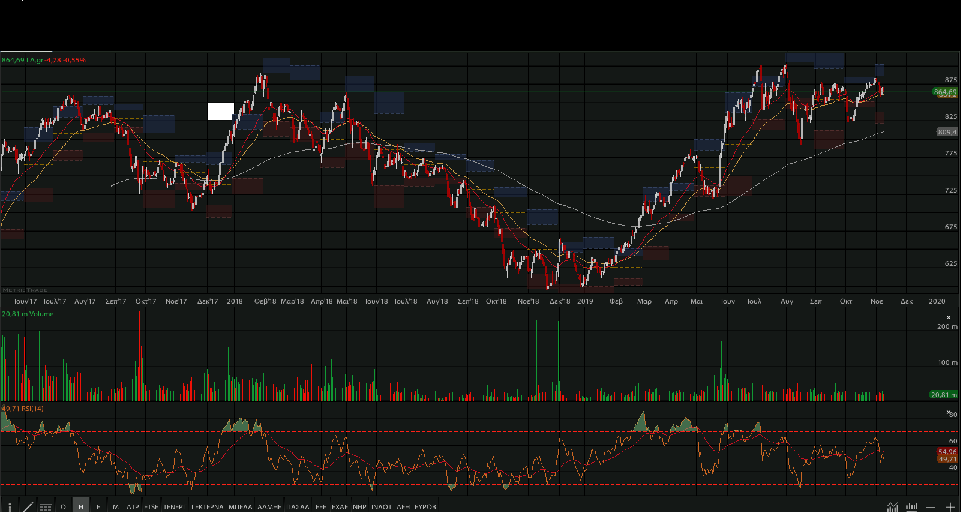
Task: Zoom out with the minus icon
Action: [930, 507]
